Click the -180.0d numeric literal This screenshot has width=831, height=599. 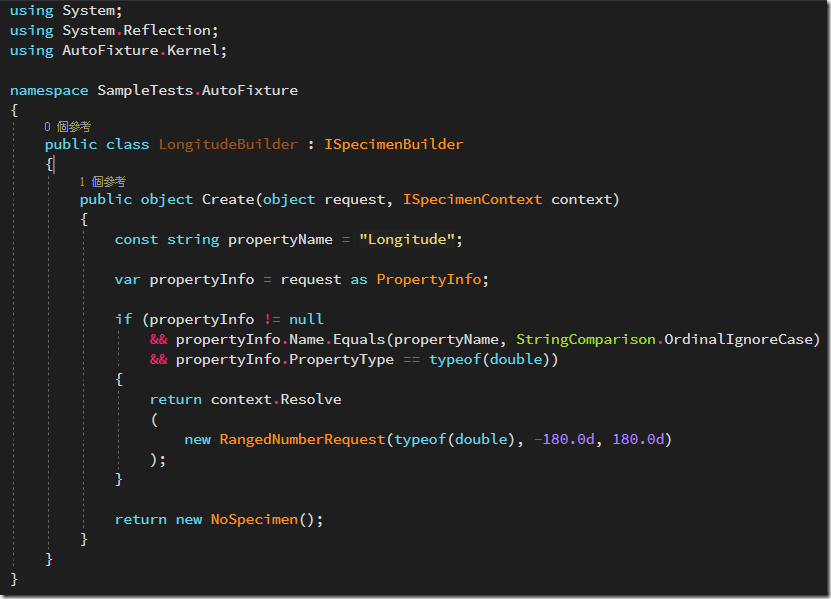coord(564,439)
